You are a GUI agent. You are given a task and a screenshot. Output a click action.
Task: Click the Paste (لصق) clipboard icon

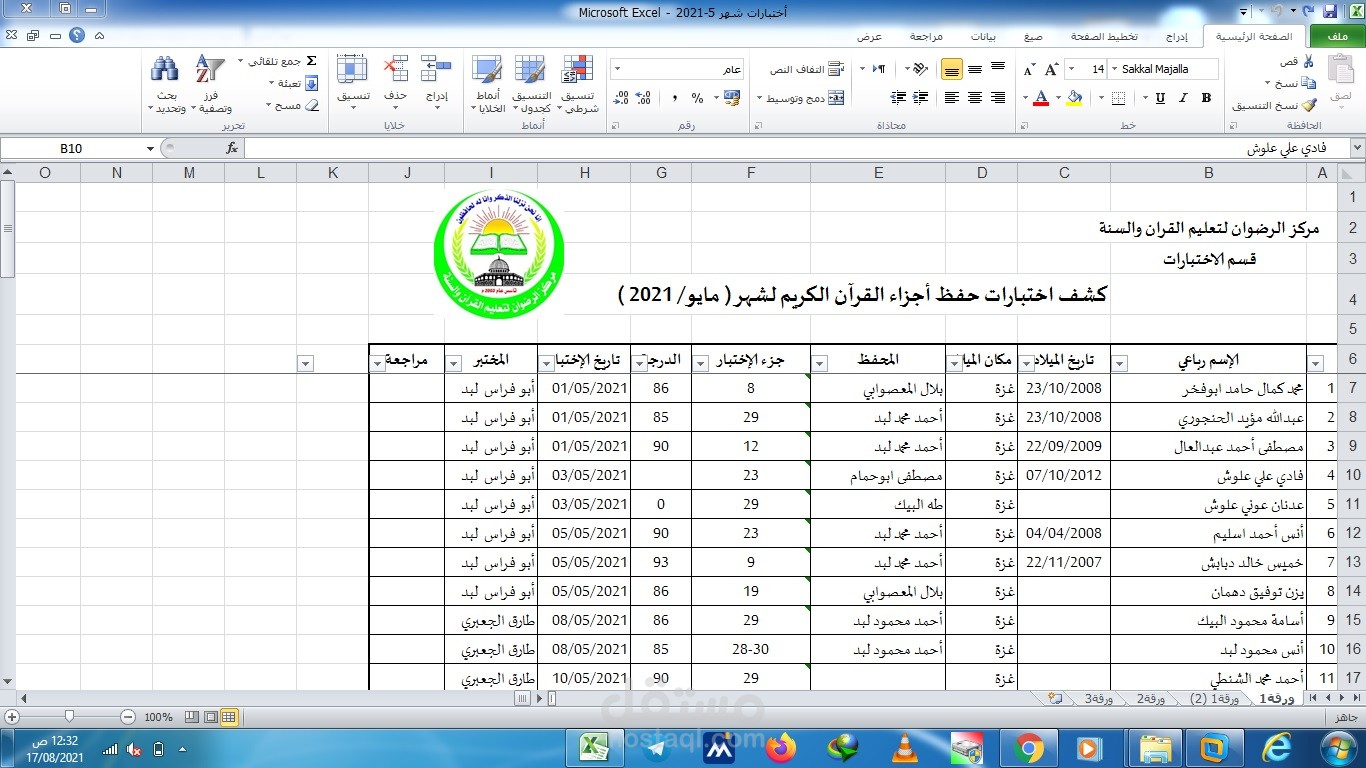tap(1341, 70)
